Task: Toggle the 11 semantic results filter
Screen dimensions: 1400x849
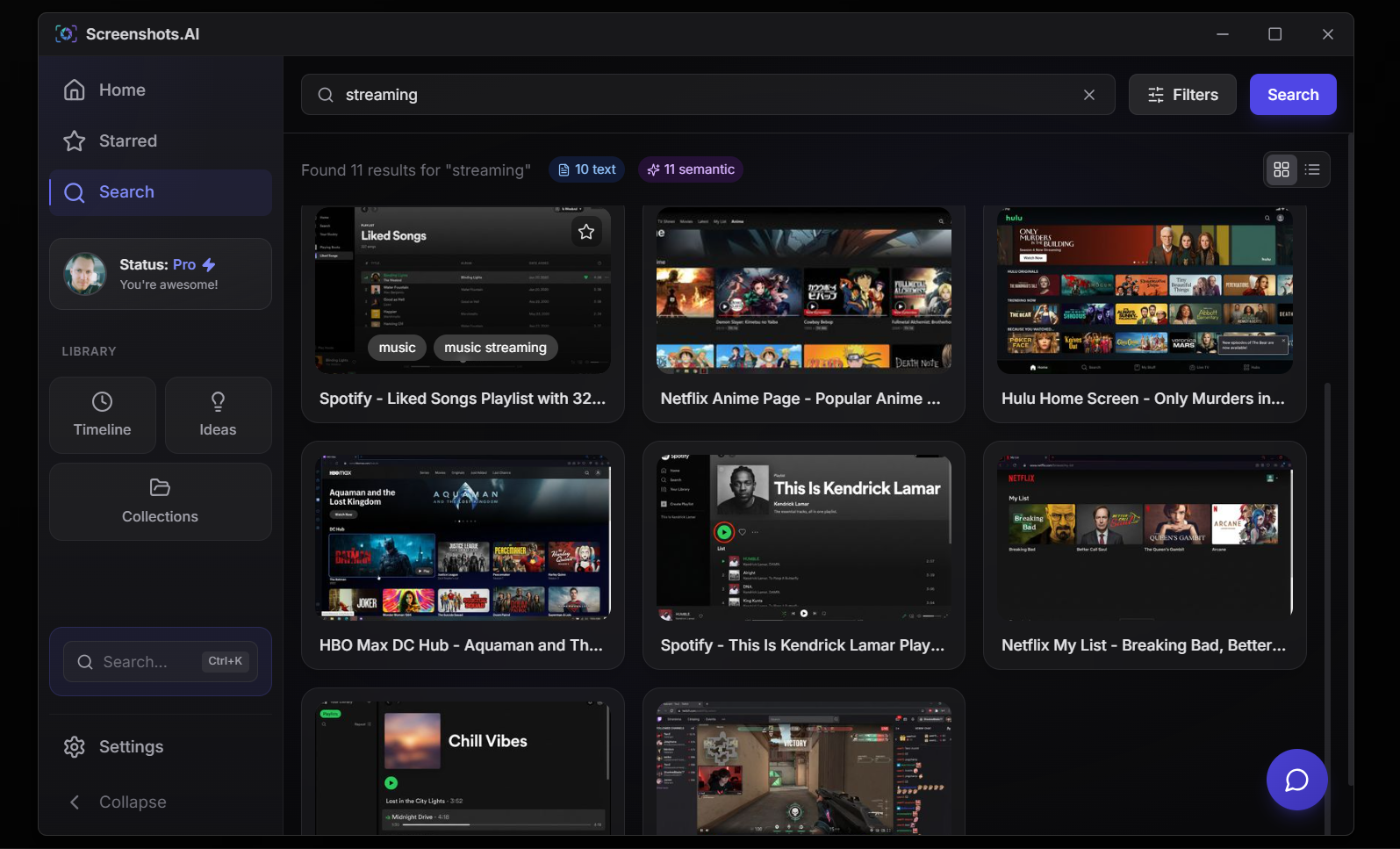Action: (x=691, y=169)
